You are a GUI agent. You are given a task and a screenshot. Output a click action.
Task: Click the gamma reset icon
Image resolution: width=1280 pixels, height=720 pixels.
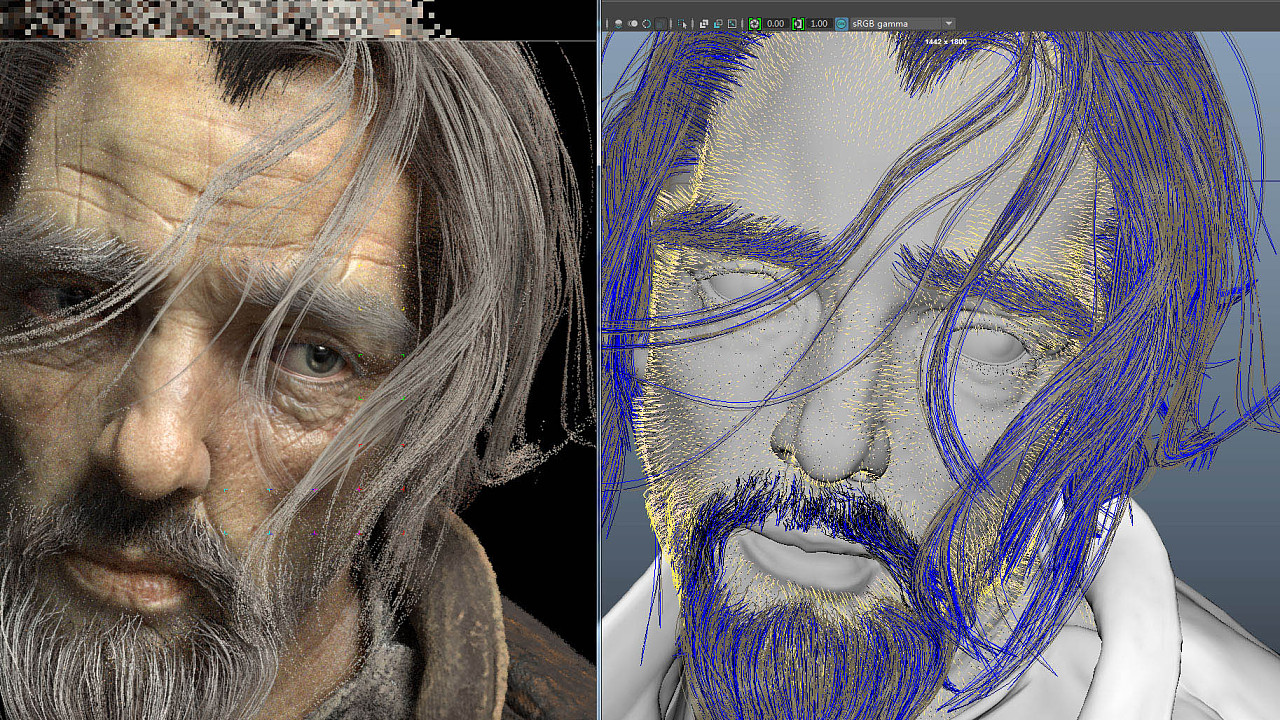[x=798, y=23]
